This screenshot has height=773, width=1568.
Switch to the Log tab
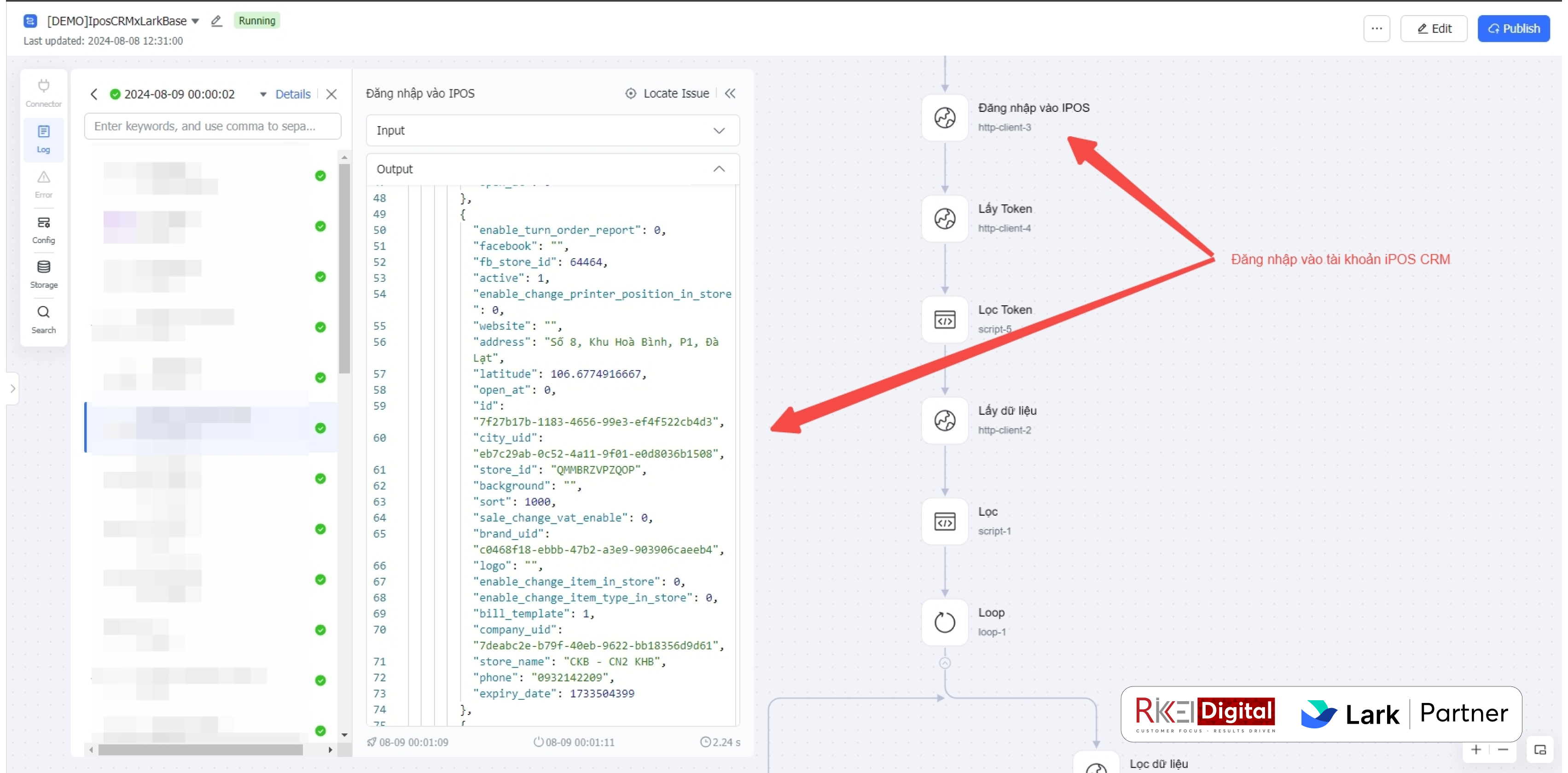[x=43, y=139]
